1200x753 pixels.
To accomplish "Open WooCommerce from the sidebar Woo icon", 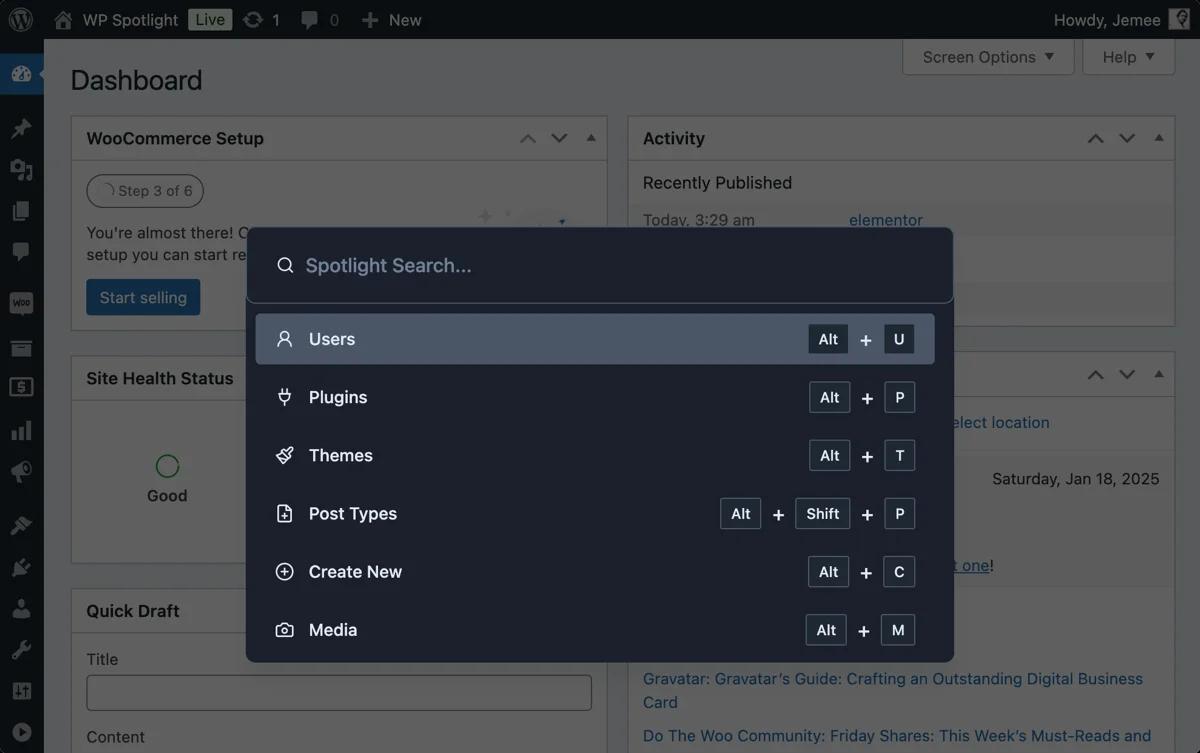I will point(21,303).
